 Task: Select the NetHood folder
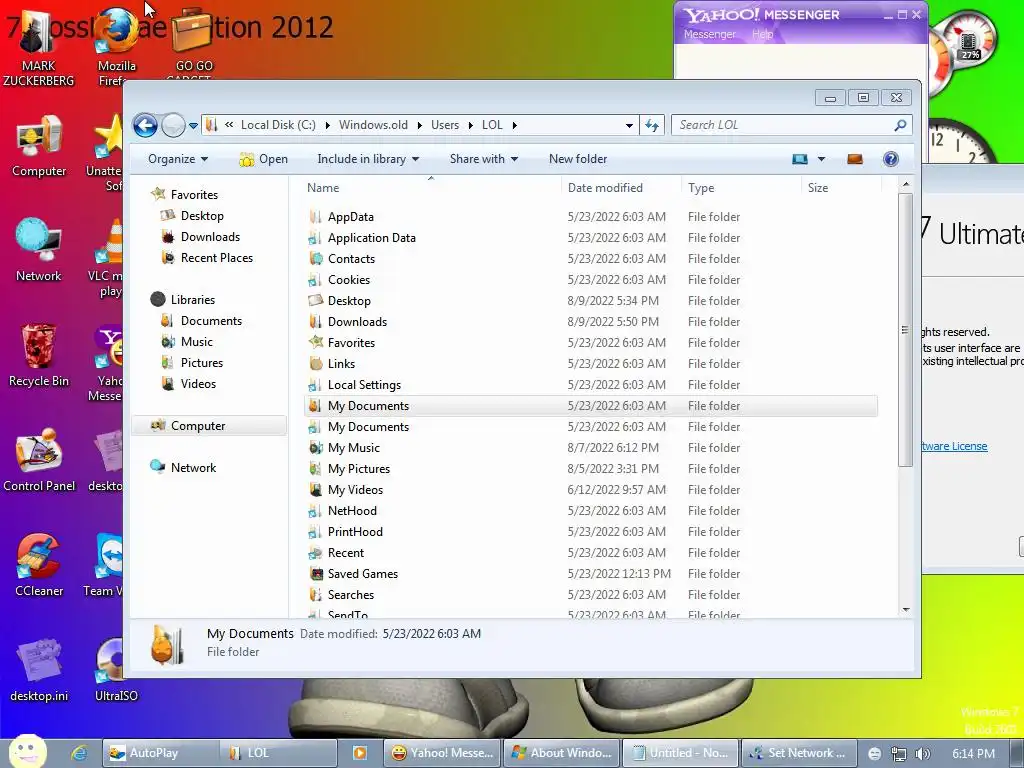pyautogui.click(x=352, y=511)
